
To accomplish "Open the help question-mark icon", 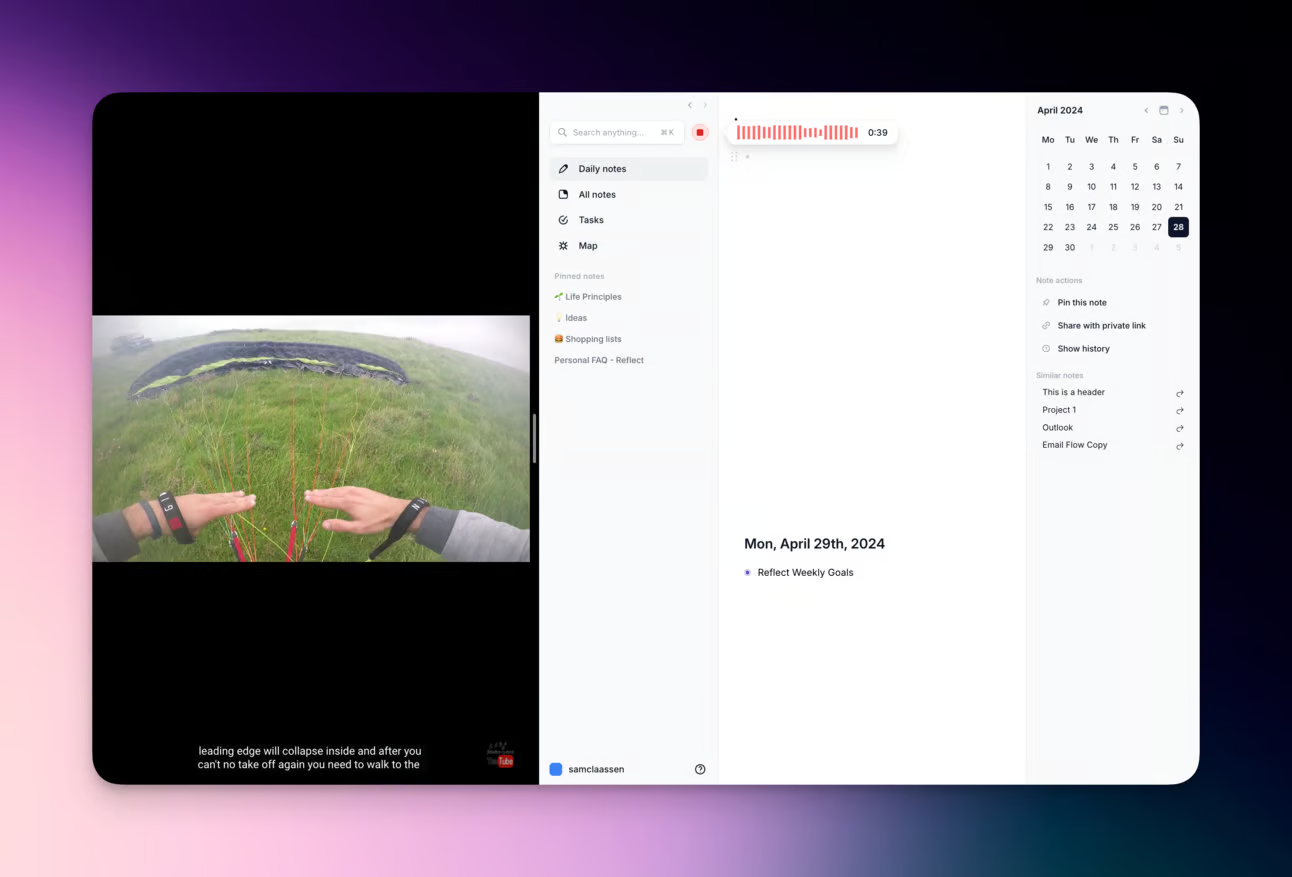I will click(x=700, y=769).
